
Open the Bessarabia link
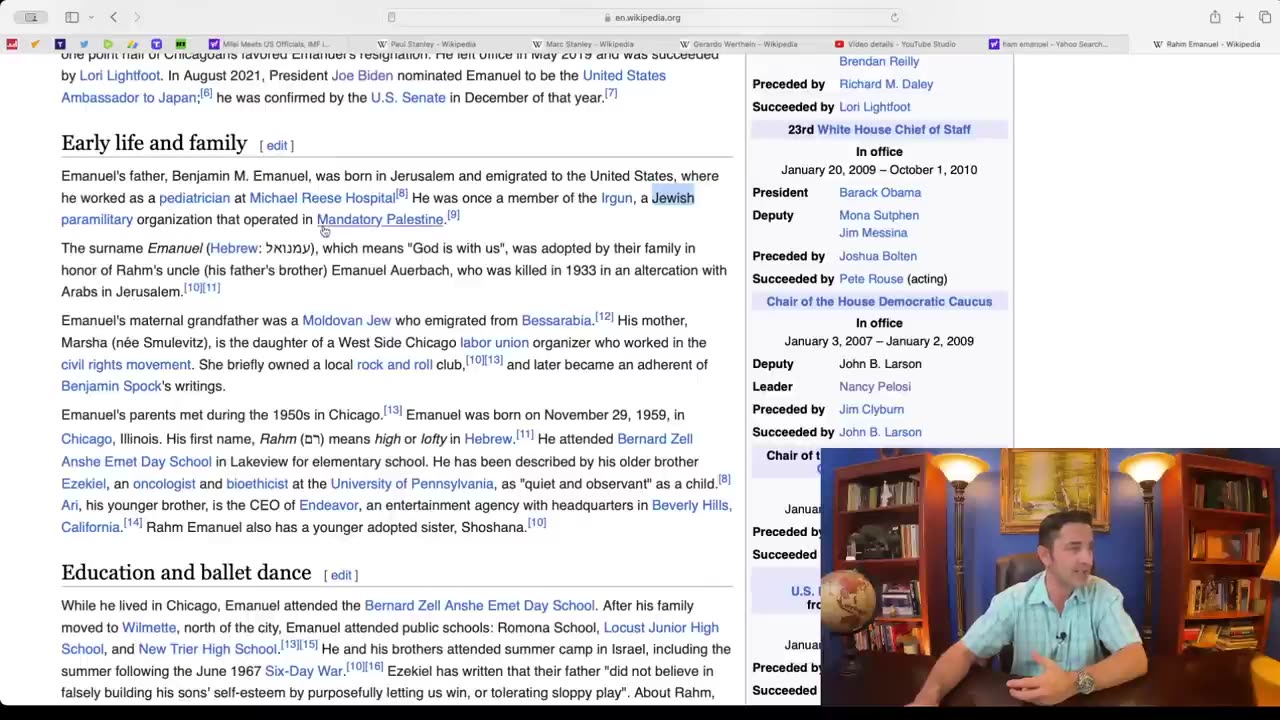[556, 321]
